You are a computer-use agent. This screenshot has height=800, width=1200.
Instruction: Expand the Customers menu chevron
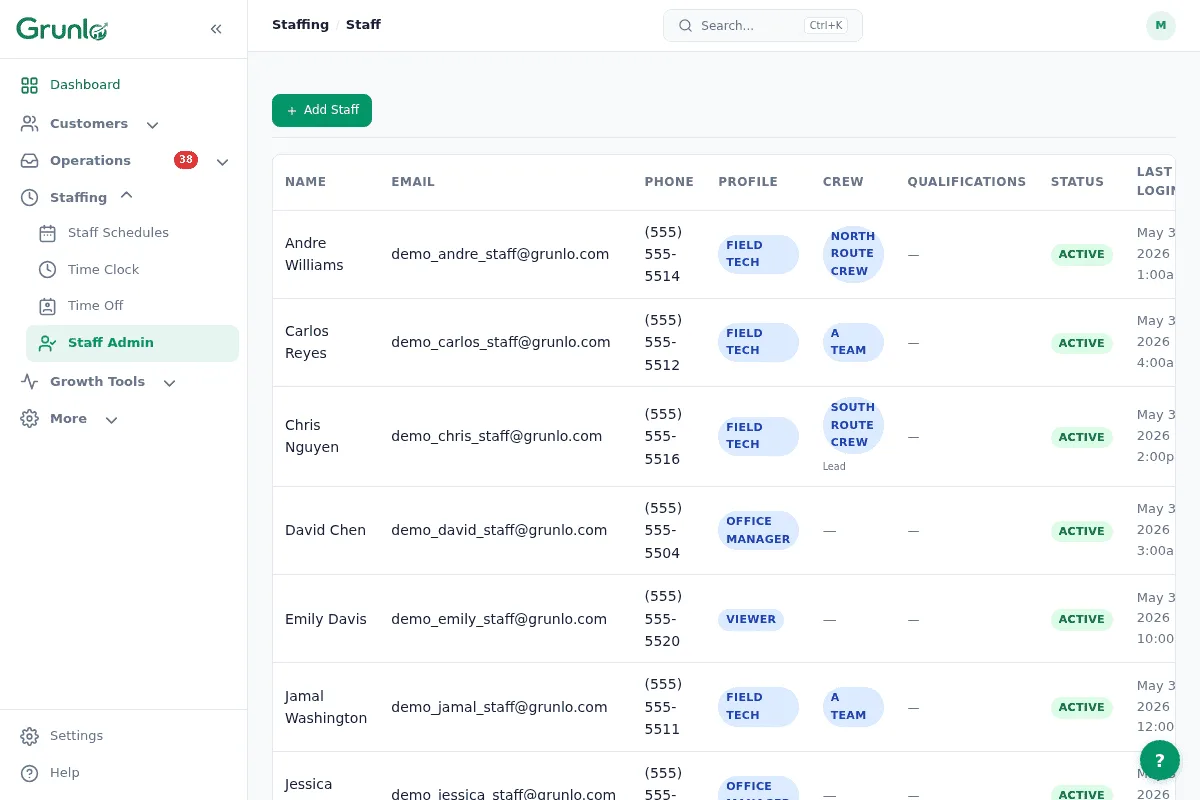[x=152, y=125]
